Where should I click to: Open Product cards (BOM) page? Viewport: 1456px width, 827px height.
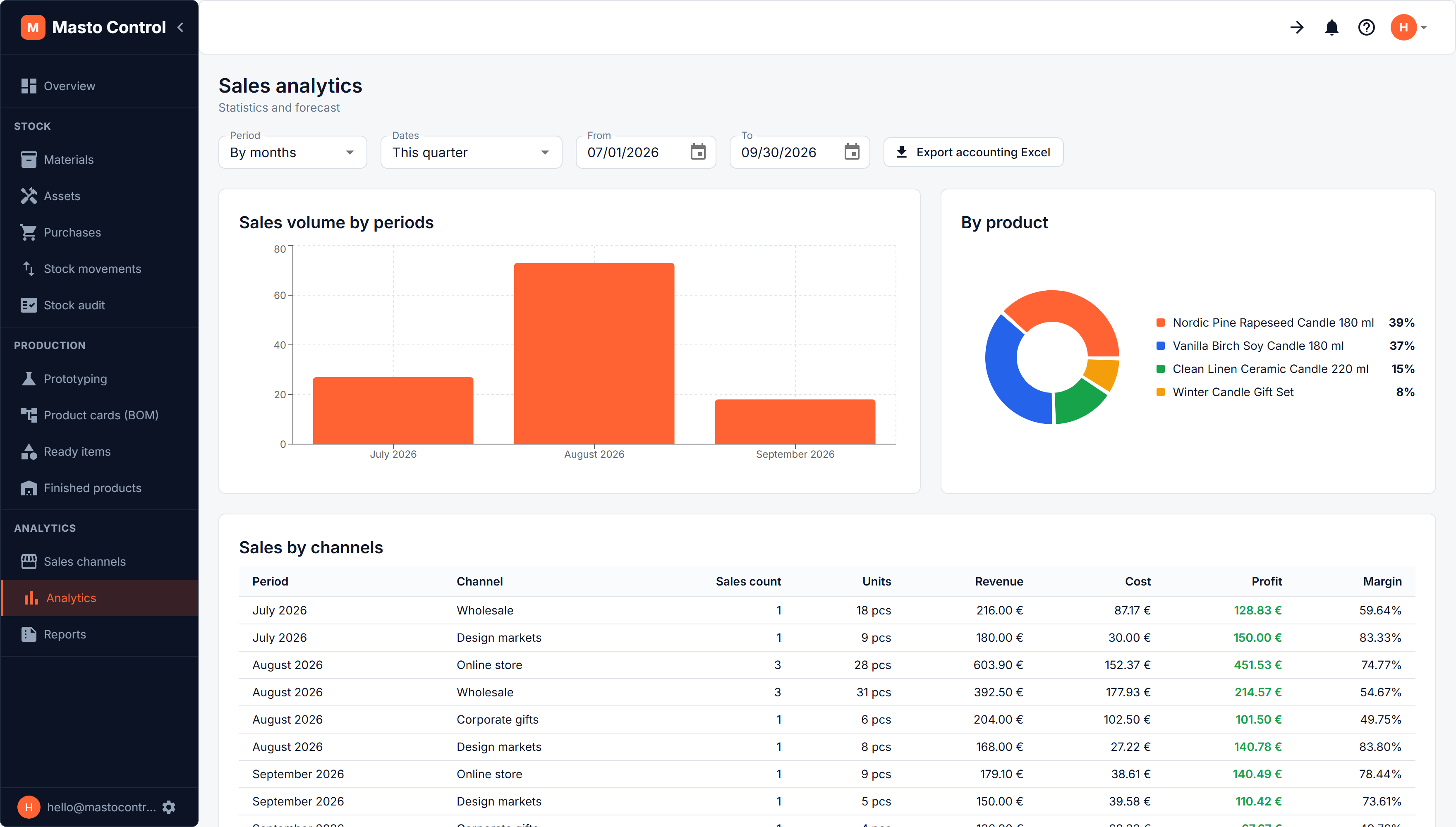click(99, 415)
